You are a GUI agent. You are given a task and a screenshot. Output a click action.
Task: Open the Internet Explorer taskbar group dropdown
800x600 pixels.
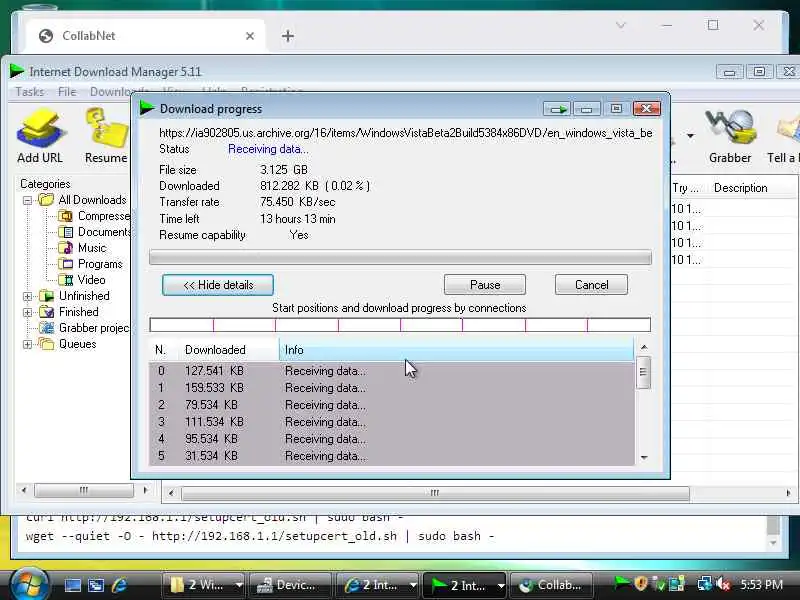413,586
